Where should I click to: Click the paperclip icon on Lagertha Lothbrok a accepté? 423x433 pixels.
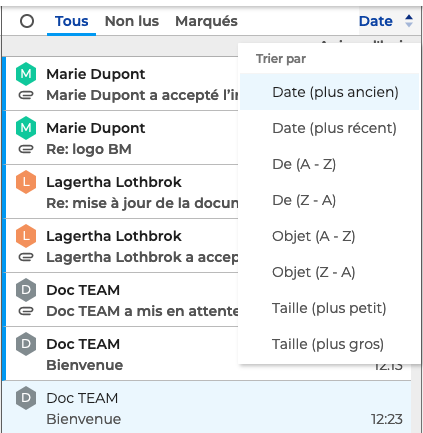(x=26, y=257)
